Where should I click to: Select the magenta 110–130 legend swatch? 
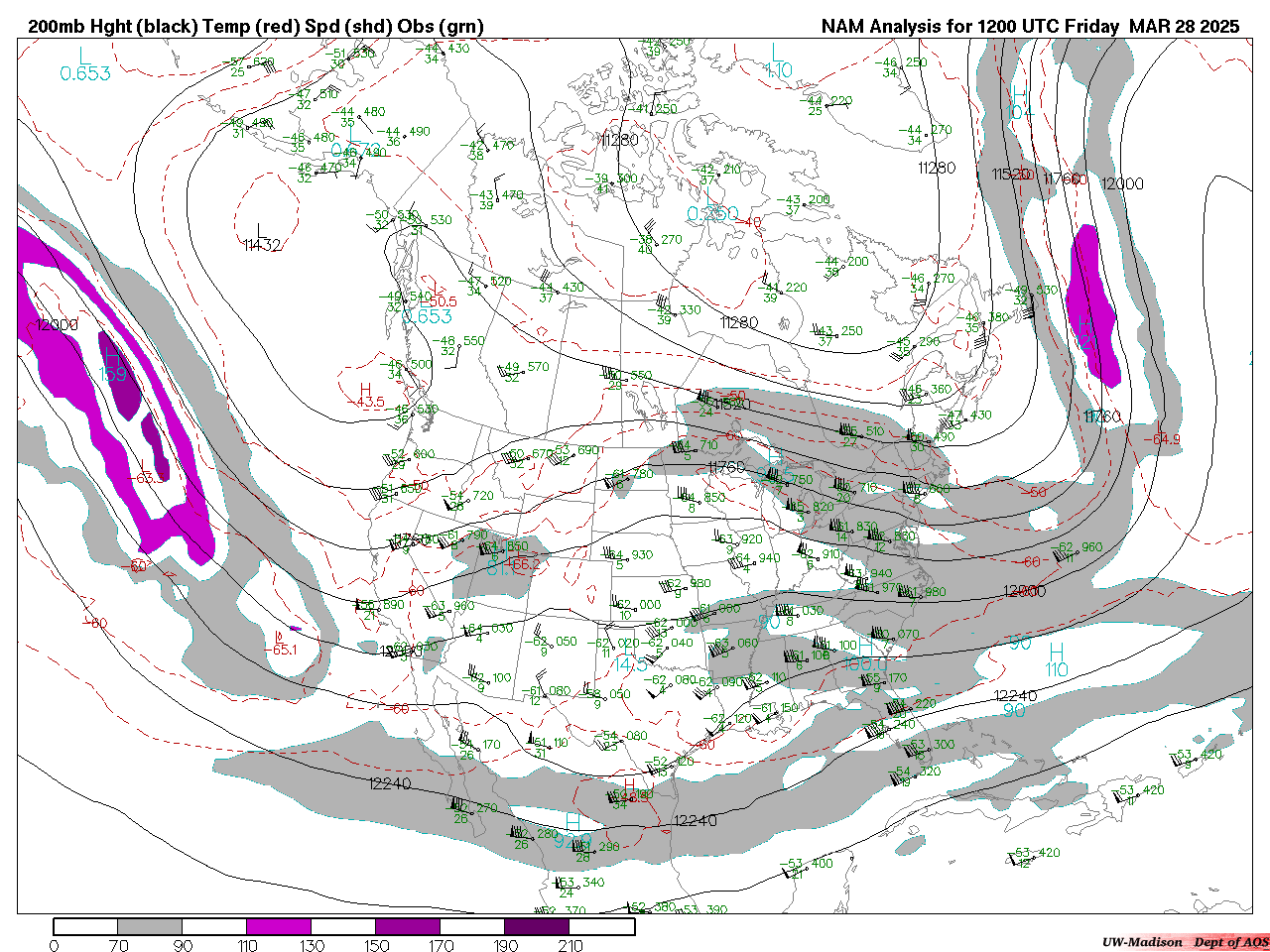(x=279, y=926)
